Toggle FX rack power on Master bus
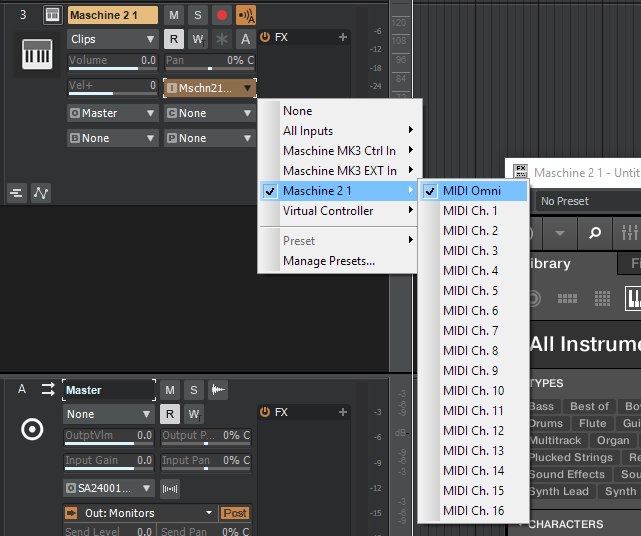This screenshot has height=536, width=641. (265, 412)
